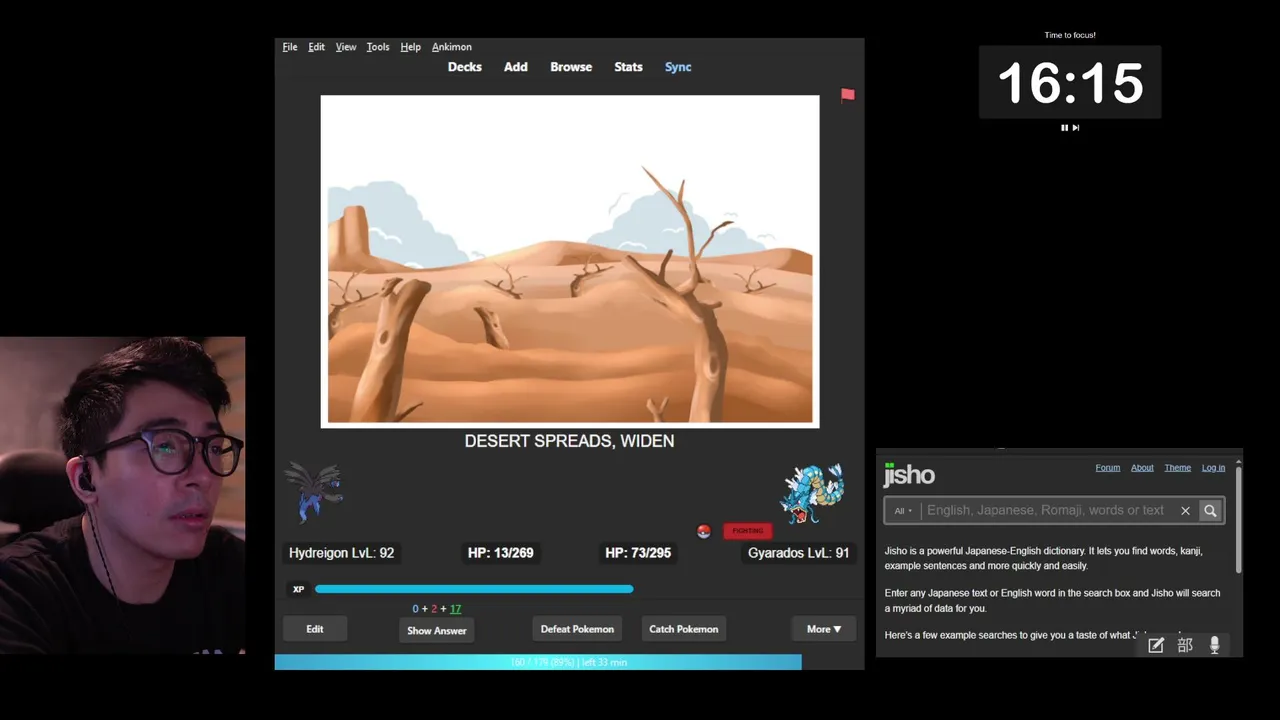
Task: Open Browse in the Anki toolbar
Action: point(571,67)
